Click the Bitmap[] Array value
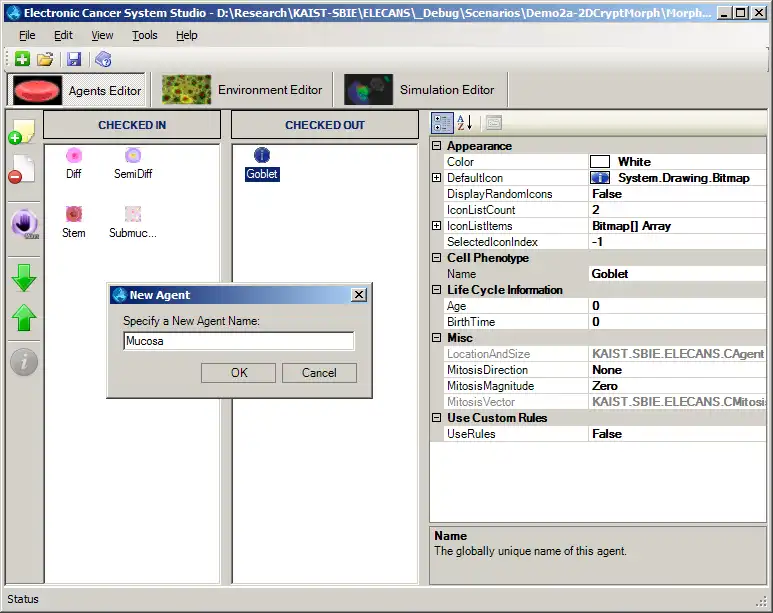The height and width of the screenshot is (613, 773). click(x=677, y=226)
